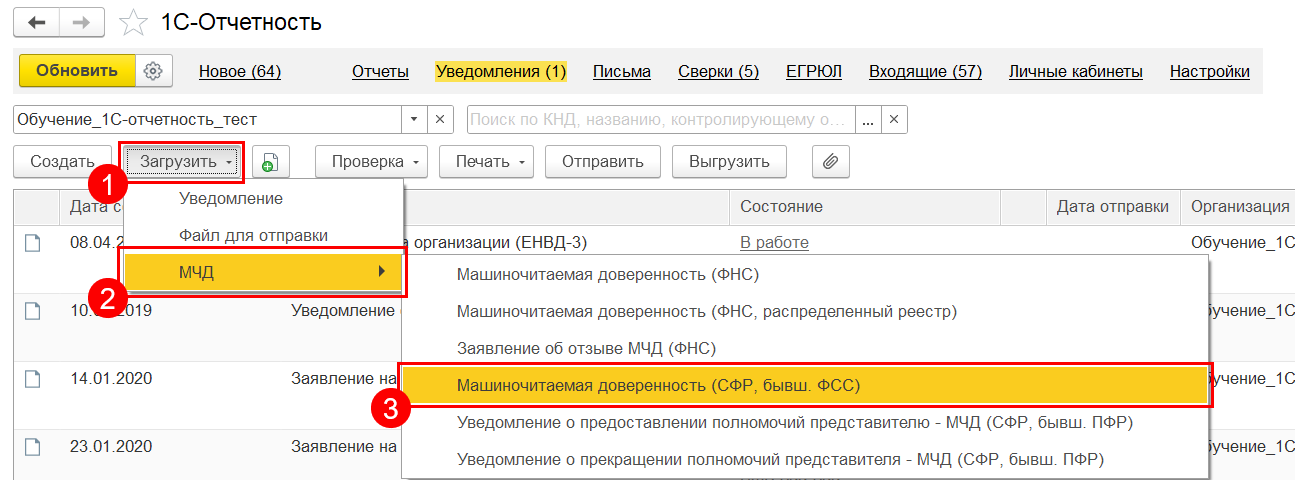Expand the organization dropdown arrow
Screen dimensions: 1295x480
tap(416, 119)
